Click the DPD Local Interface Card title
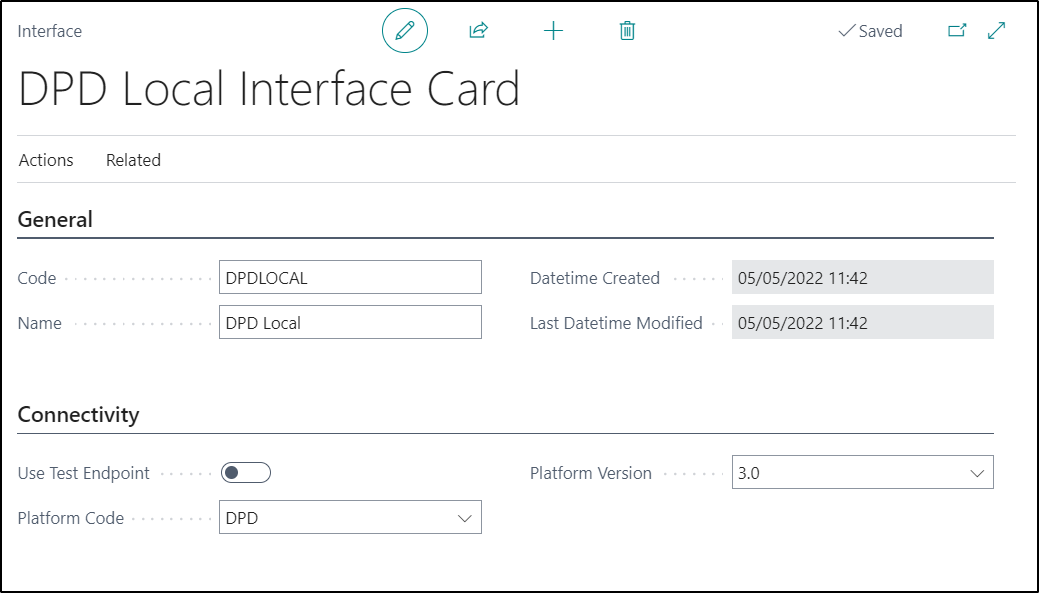Image resolution: width=1039 pixels, height=593 pixels. tap(269, 89)
